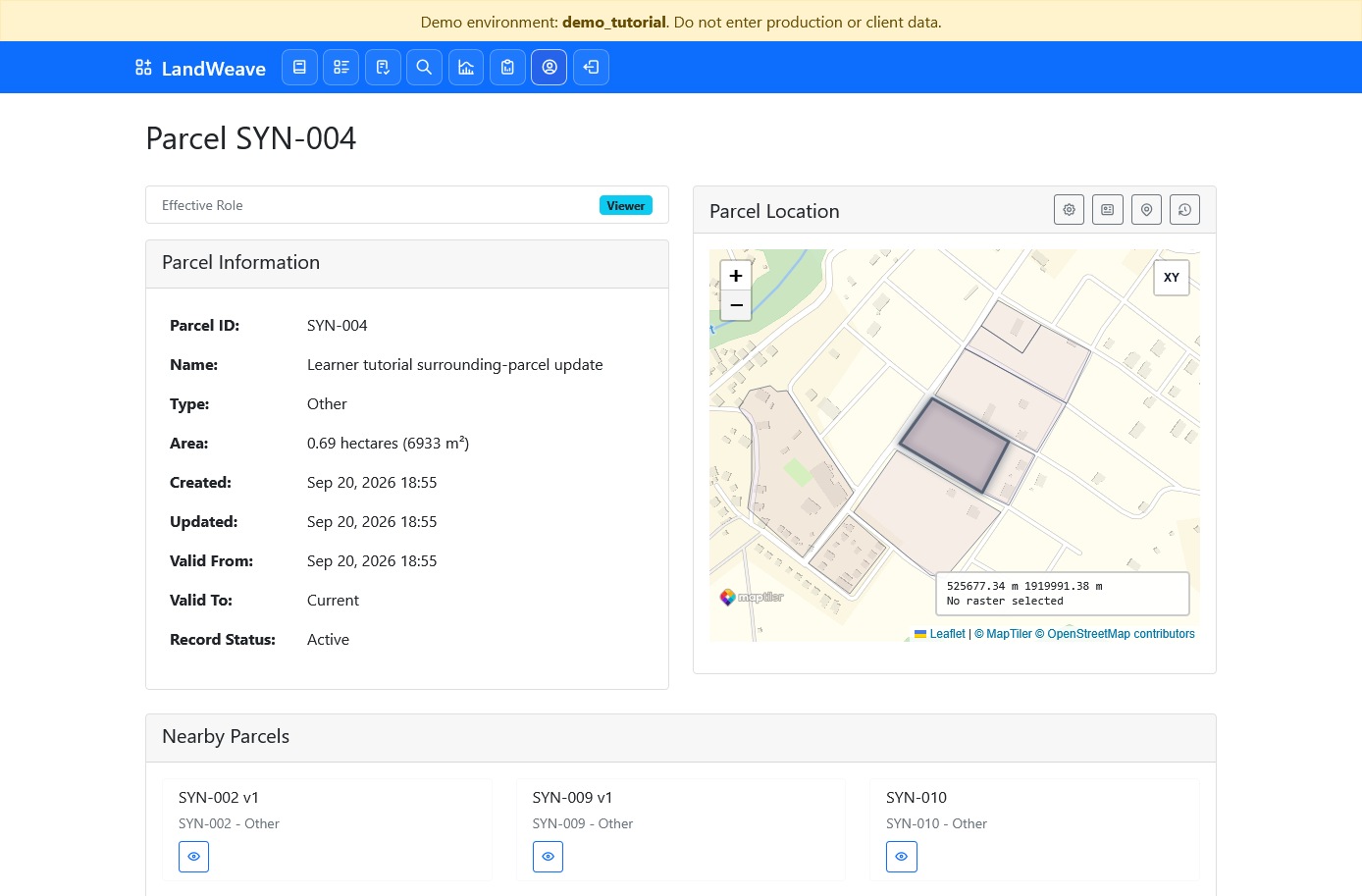1362x896 pixels.
Task: Click the ID card icon in Parcel Location
Action: [1108, 209]
